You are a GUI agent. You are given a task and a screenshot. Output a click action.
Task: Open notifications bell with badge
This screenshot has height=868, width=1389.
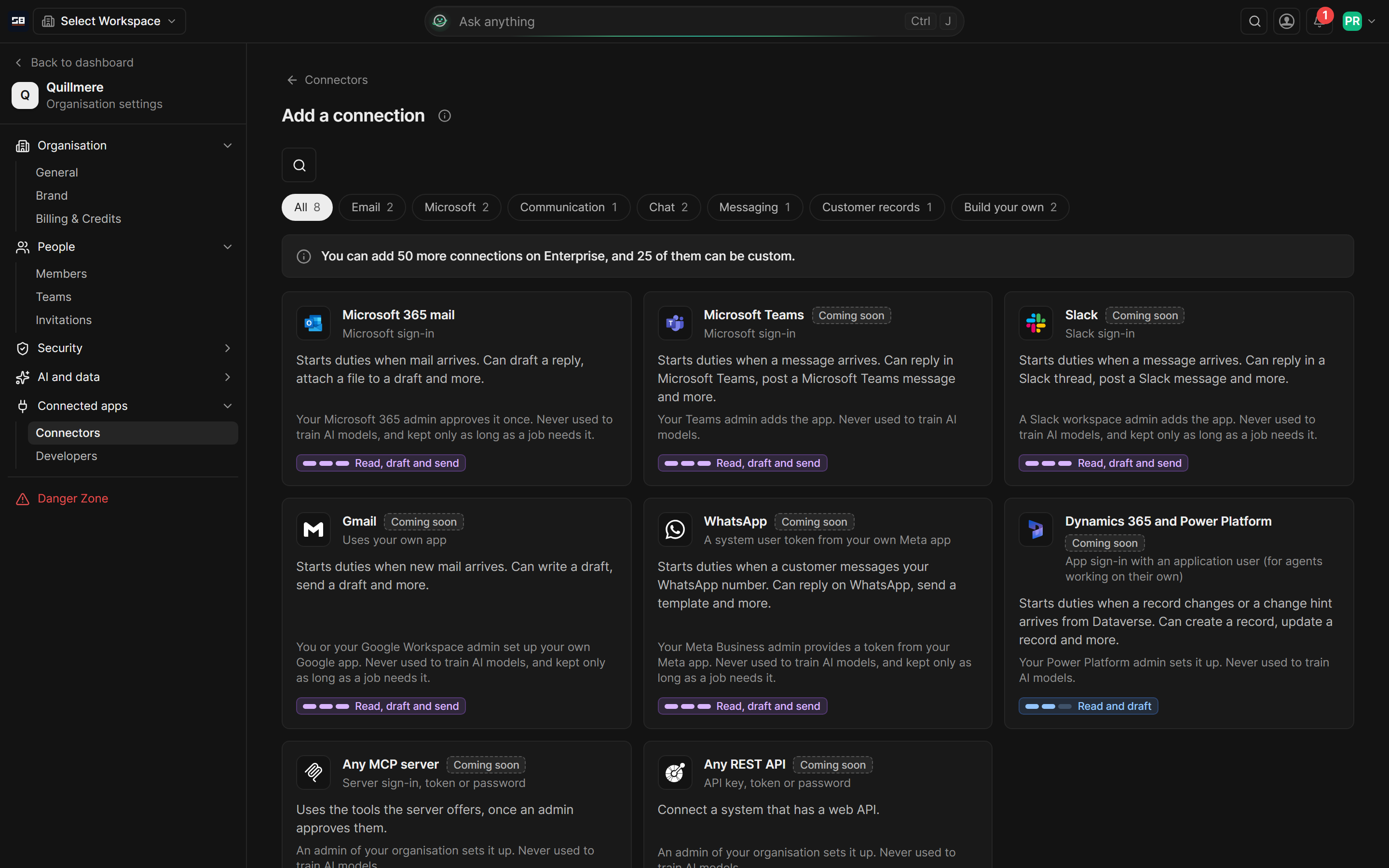click(1319, 21)
